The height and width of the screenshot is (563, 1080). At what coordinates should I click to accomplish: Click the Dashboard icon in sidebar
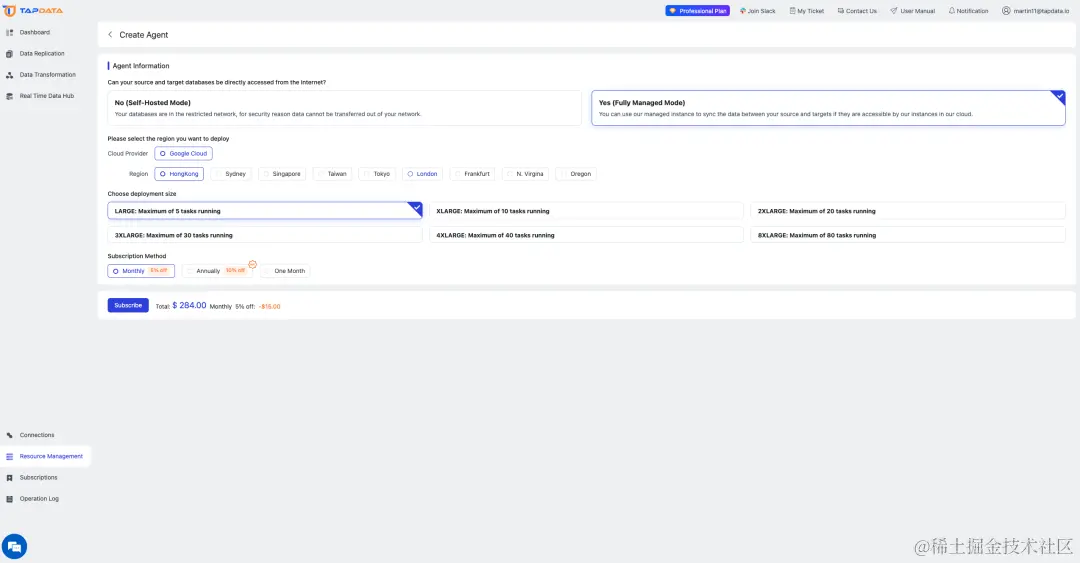pos(10,32)
